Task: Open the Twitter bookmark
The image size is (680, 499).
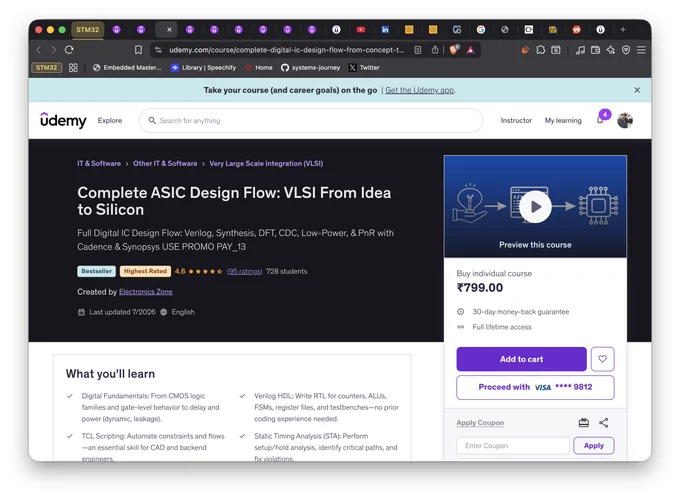Action: click(x=364, y=68)
